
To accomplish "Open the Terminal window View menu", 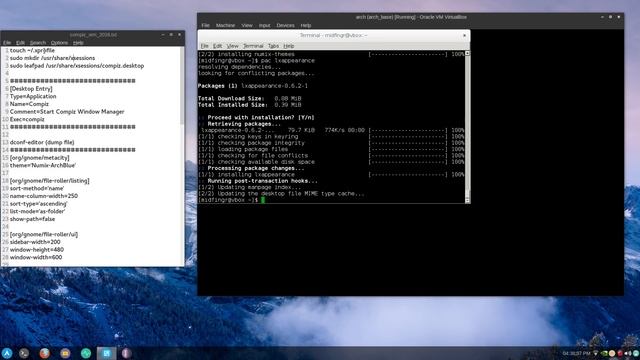I will pos(232,46).
